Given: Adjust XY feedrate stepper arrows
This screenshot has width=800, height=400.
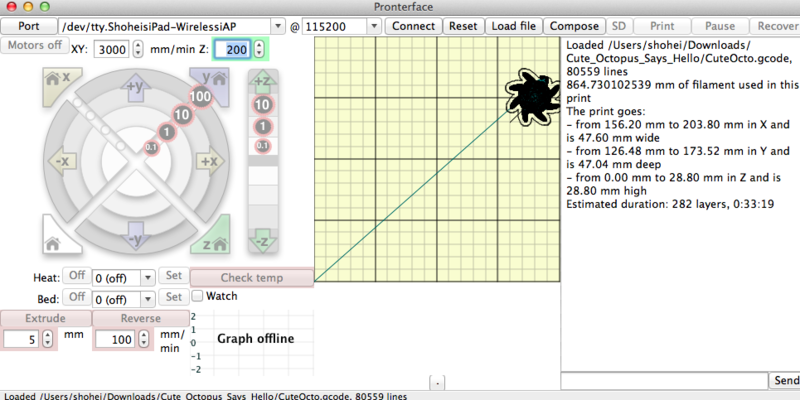Looking at the screenshot, I should (138, 49).
